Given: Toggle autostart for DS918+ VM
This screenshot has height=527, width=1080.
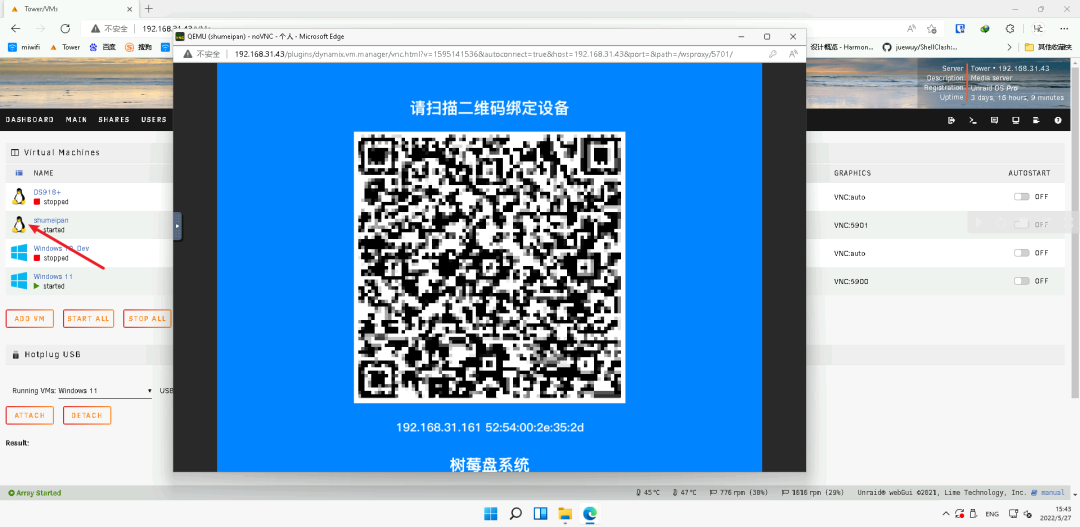Looking at the screenshot, I should (1021, 196).
